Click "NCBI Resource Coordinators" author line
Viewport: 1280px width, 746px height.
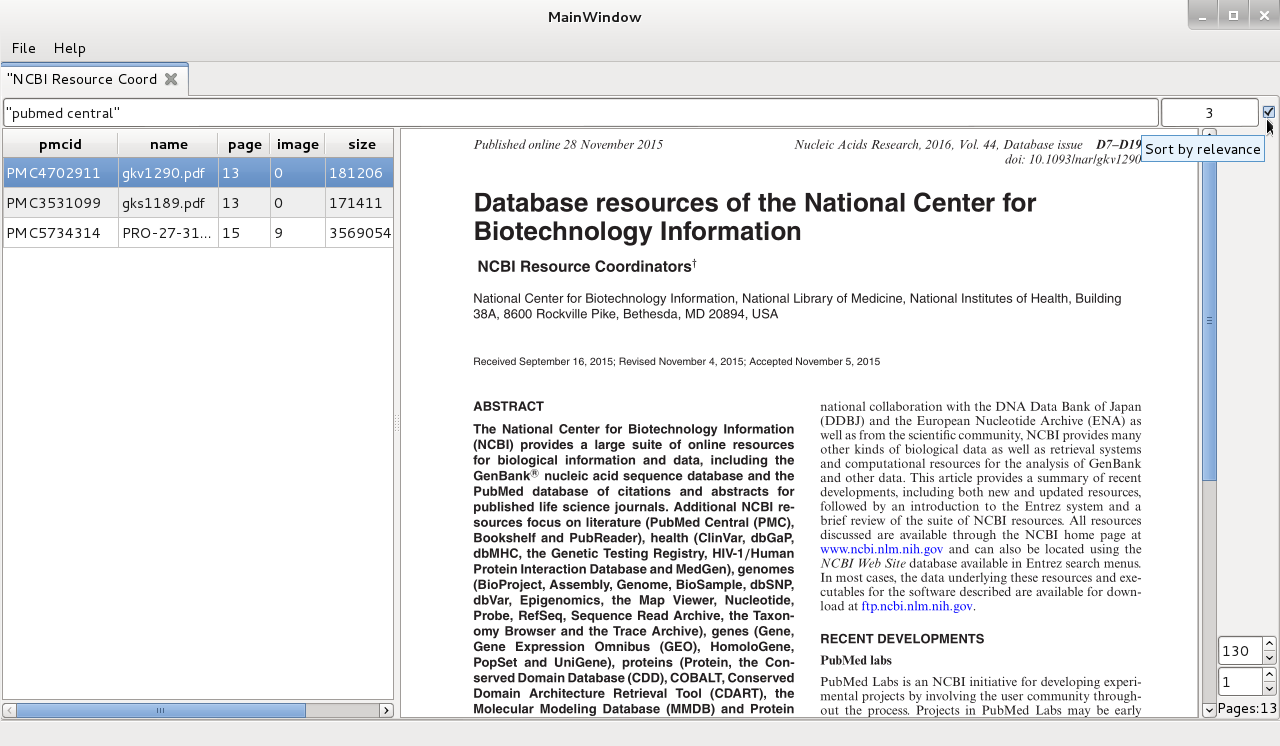pos(586,267)
